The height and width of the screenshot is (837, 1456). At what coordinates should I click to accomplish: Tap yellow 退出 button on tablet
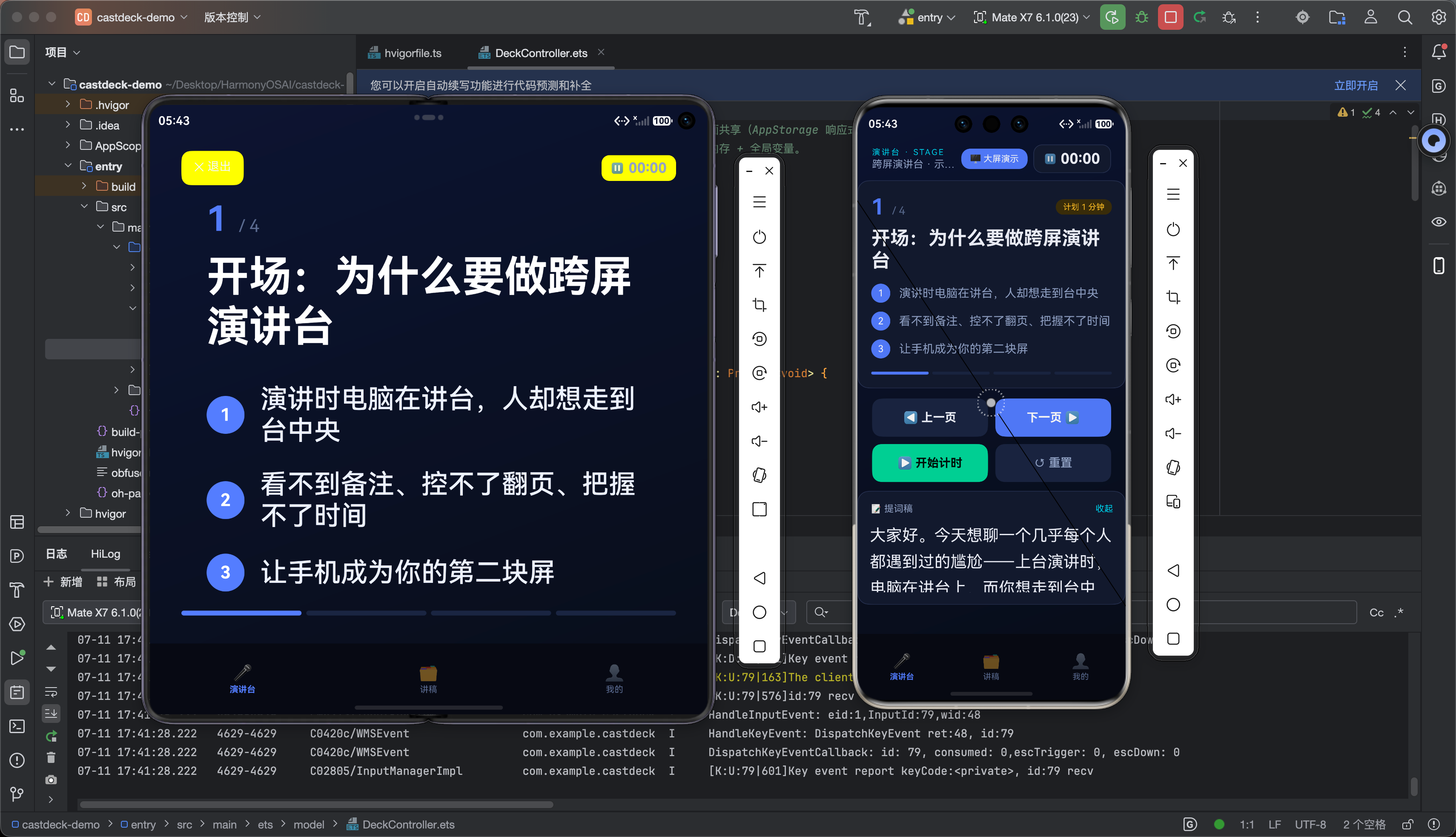[212, 167]
